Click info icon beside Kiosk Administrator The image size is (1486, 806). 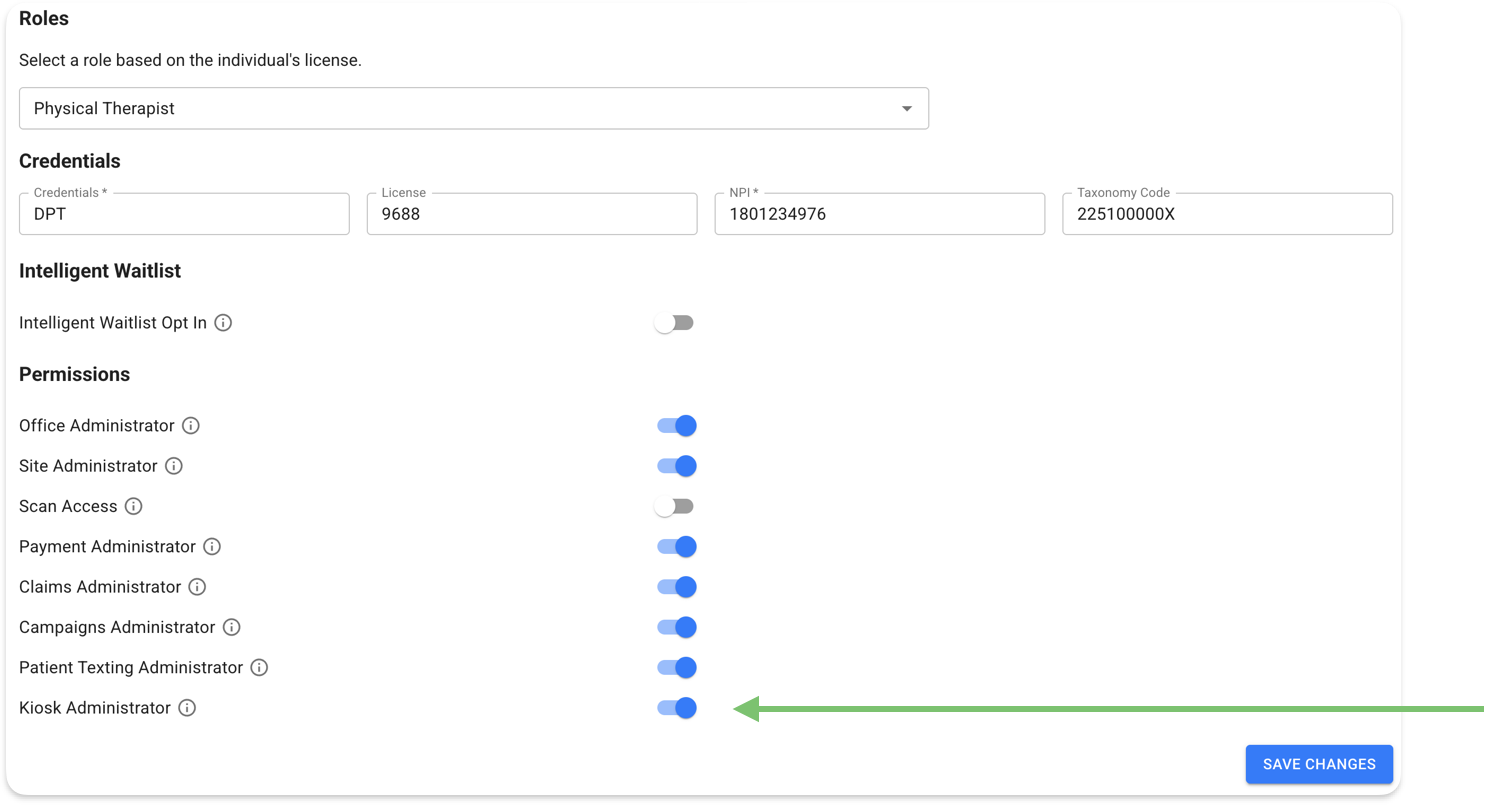[187, 708]
